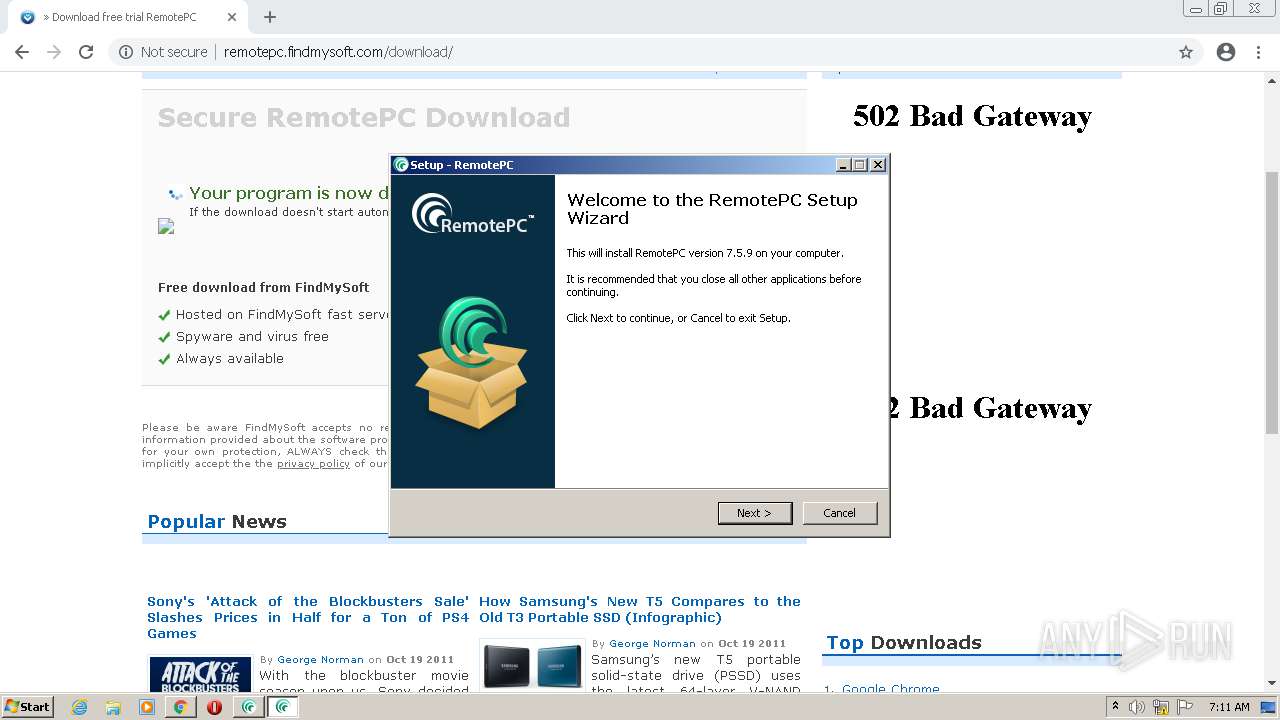Cancel the RemotePC setup wizard
This screenshot has width=1280, height=720.
pos(840,513)
